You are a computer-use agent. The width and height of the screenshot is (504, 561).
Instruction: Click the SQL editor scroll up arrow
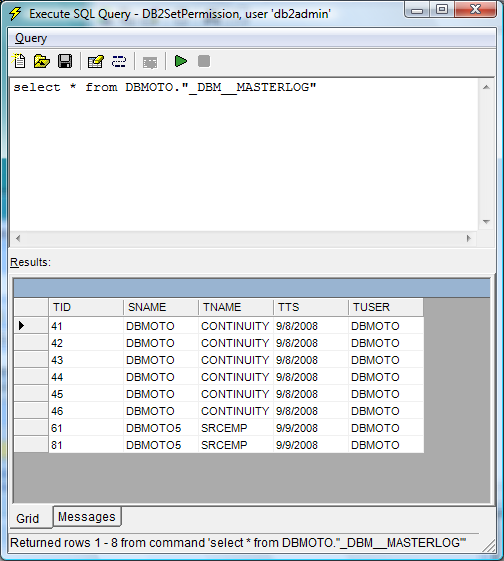point(486,87)
